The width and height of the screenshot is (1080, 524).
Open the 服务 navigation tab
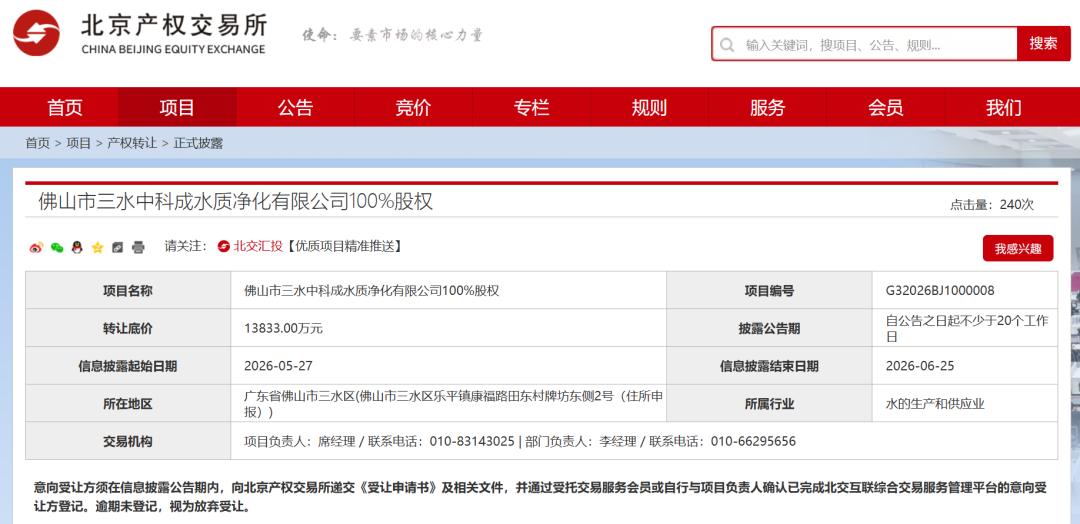pos(767,107)
